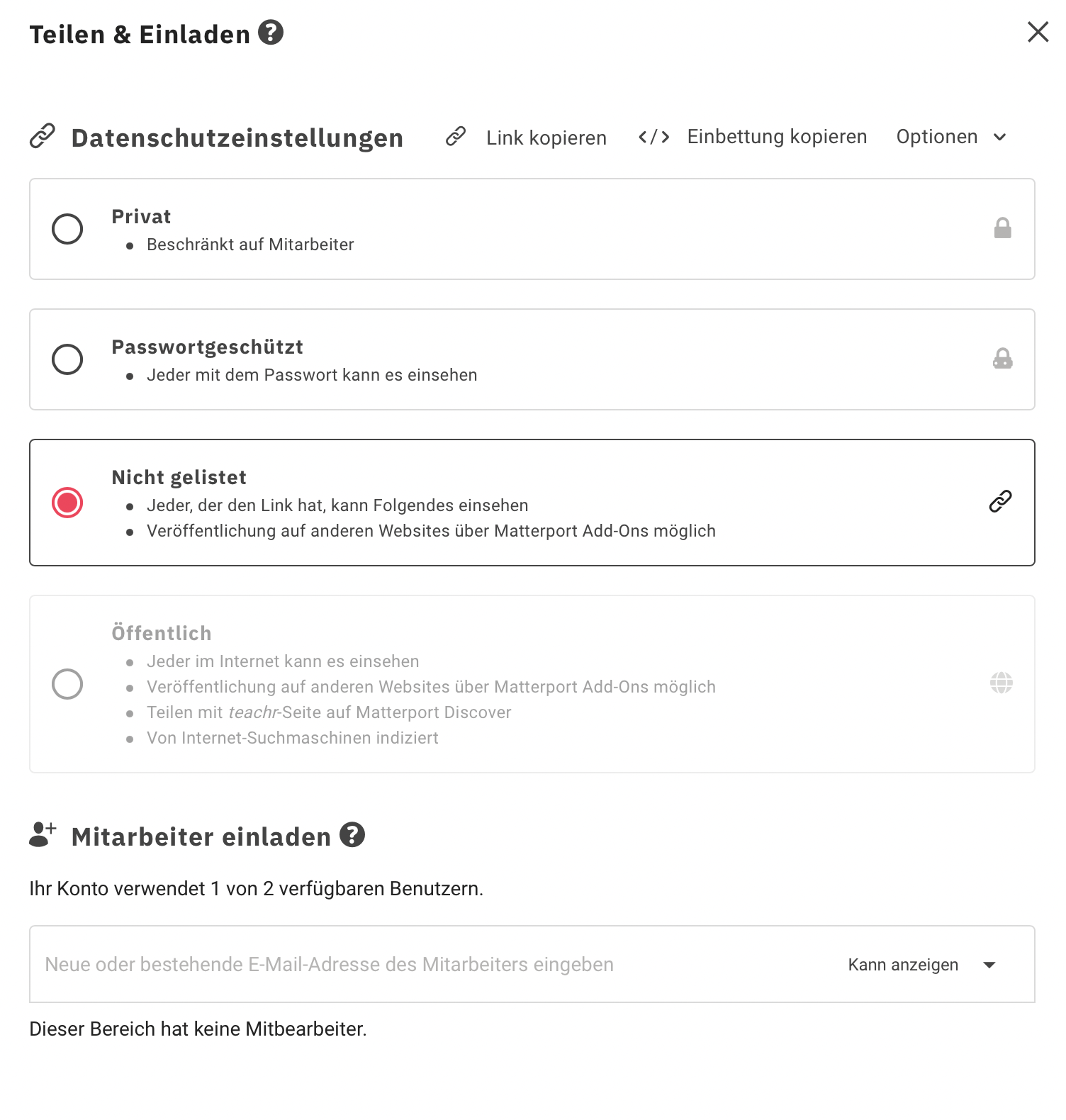Click the Optionen chevron arrow
Viewport: 1066px width, 1120px height.
click(x=1000, y=138)
